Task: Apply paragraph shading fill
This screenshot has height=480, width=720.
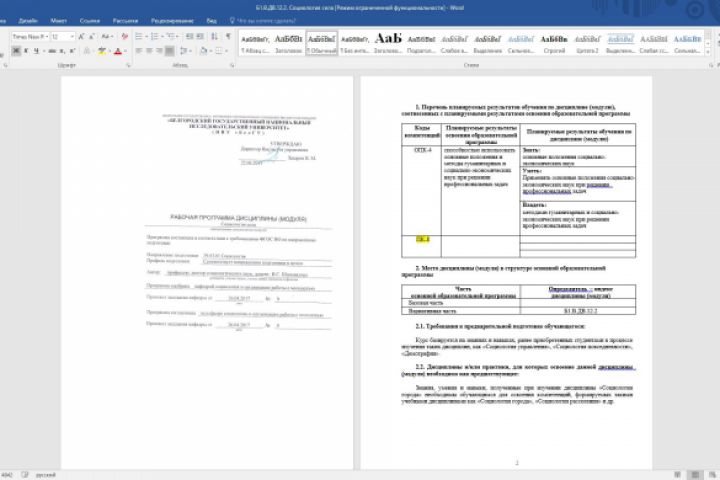Action: [203, 51]
